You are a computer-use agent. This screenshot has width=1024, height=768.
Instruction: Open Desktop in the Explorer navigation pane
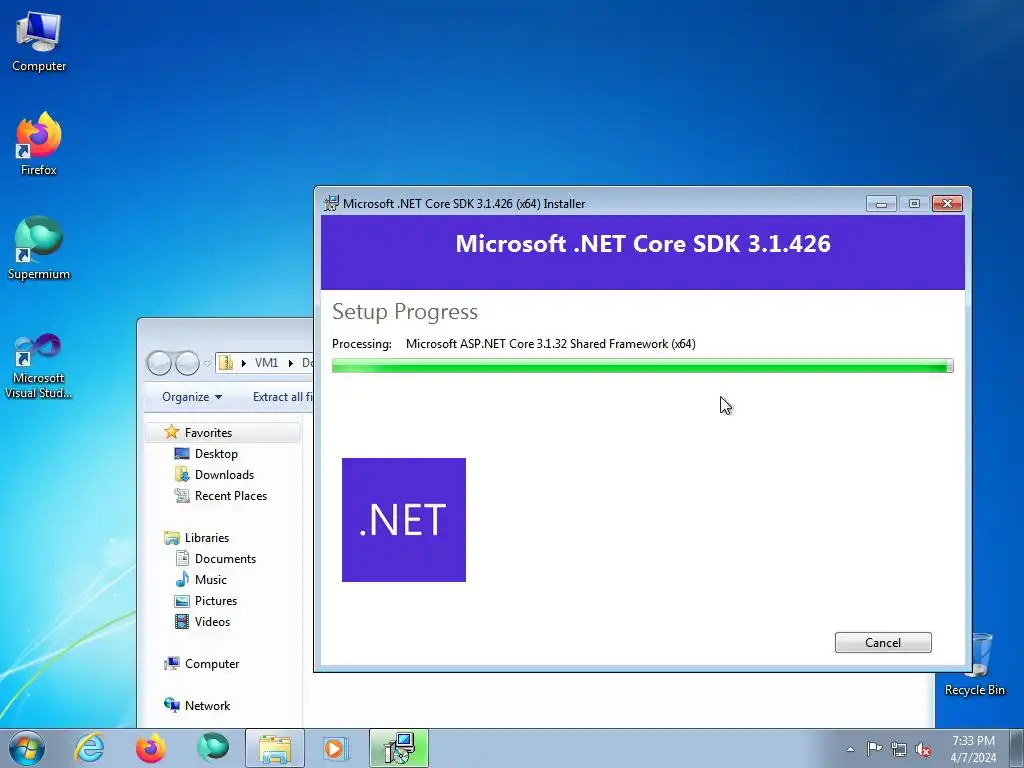tap(216, 454)
